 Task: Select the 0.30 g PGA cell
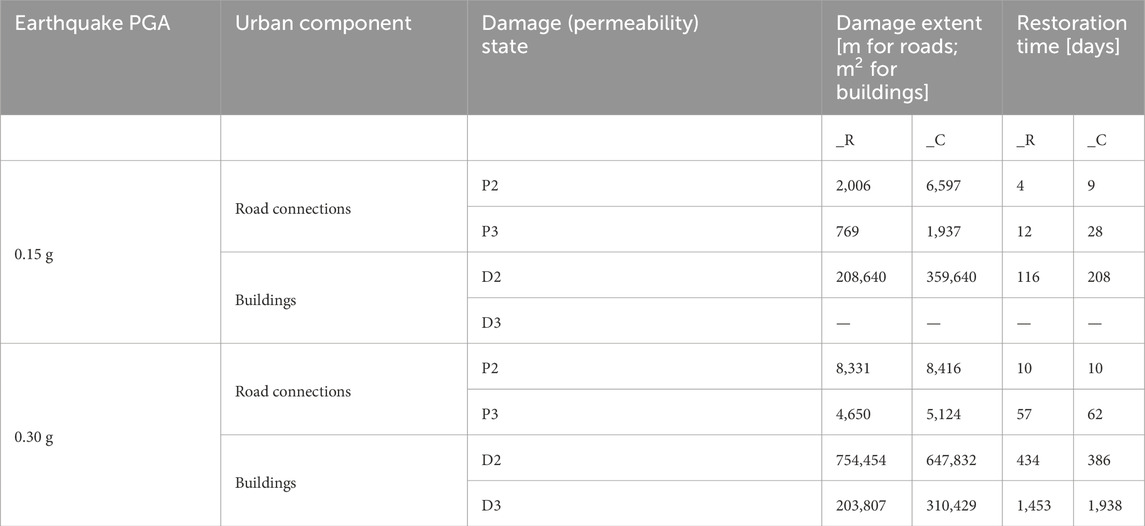click(x=33, y=437)
